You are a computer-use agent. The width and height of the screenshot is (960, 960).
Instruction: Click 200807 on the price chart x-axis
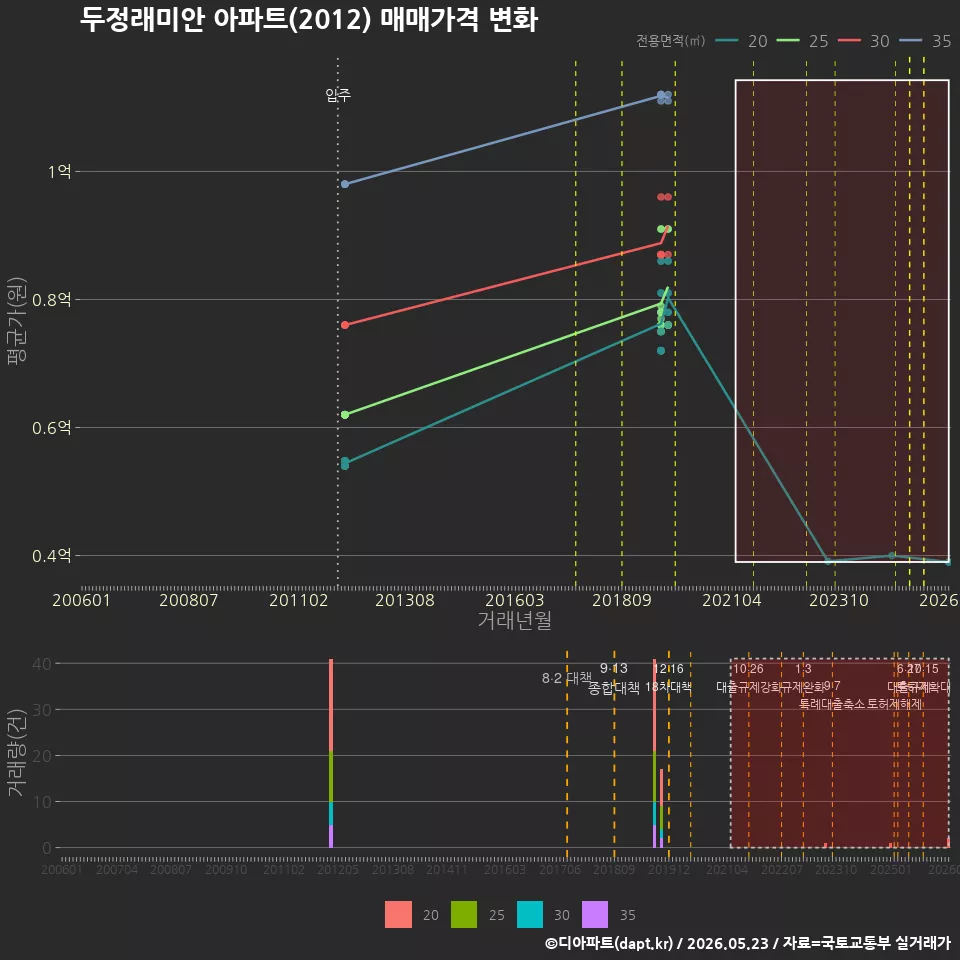pyautogui.click(x=189, y=600)
